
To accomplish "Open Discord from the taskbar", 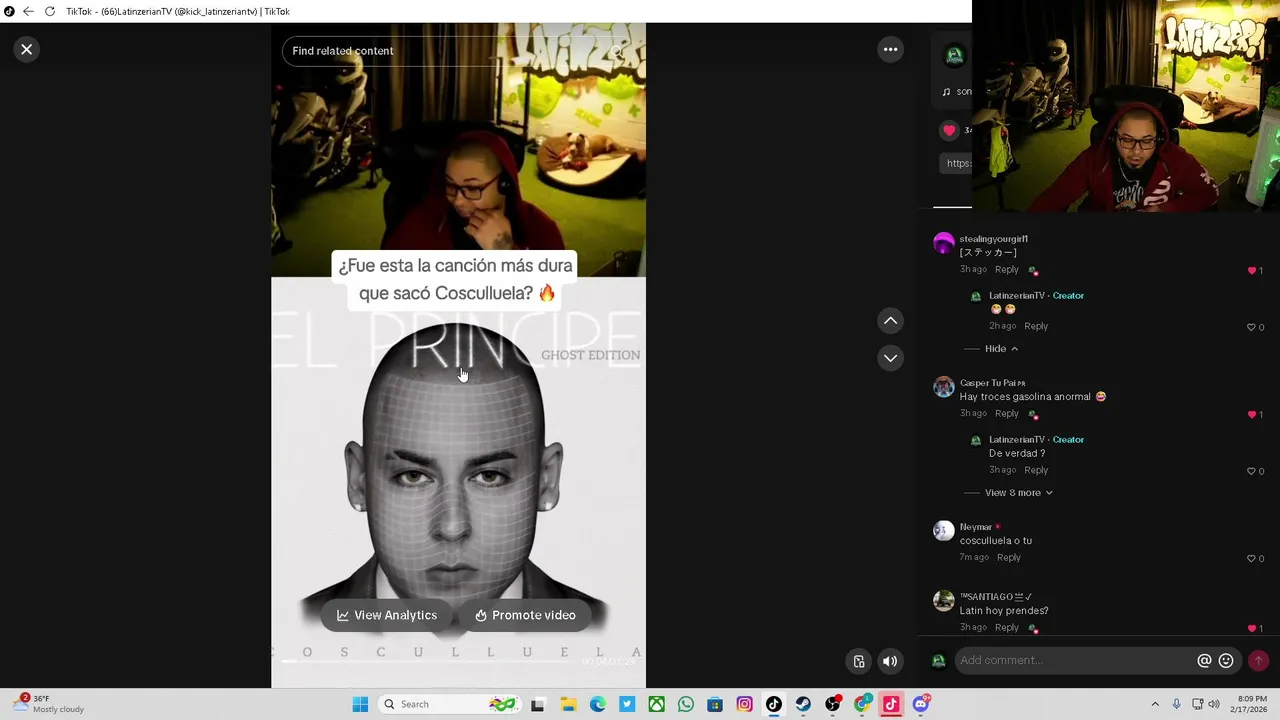I will pos(921,704).
